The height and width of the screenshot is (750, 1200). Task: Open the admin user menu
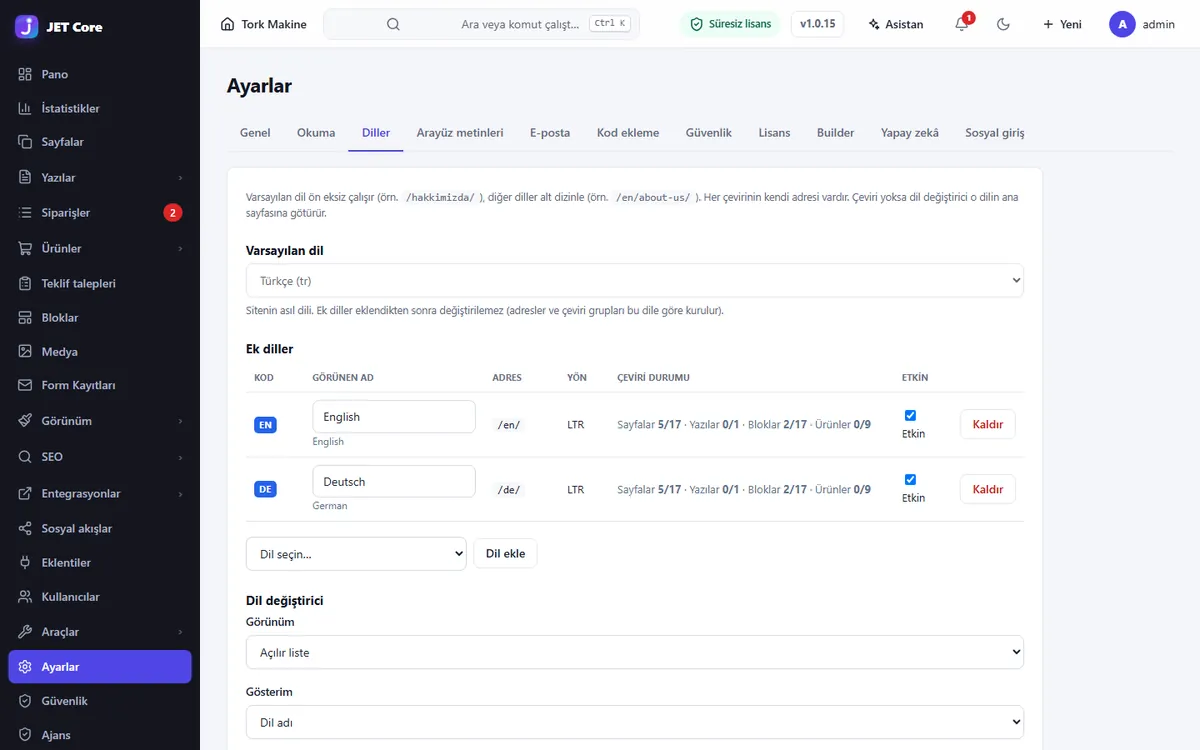coord(1142,24)
